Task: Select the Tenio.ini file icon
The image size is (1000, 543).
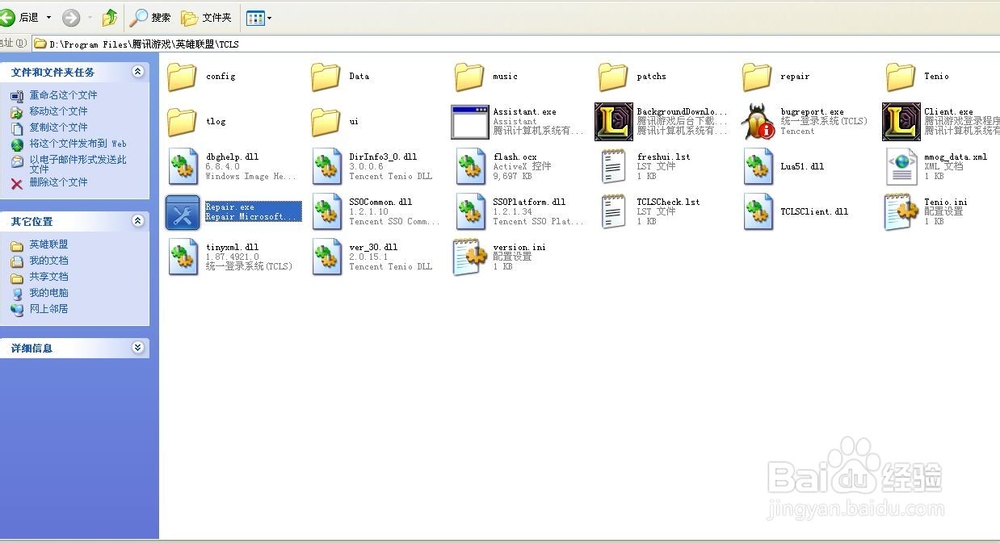Action: coord(901,212)
